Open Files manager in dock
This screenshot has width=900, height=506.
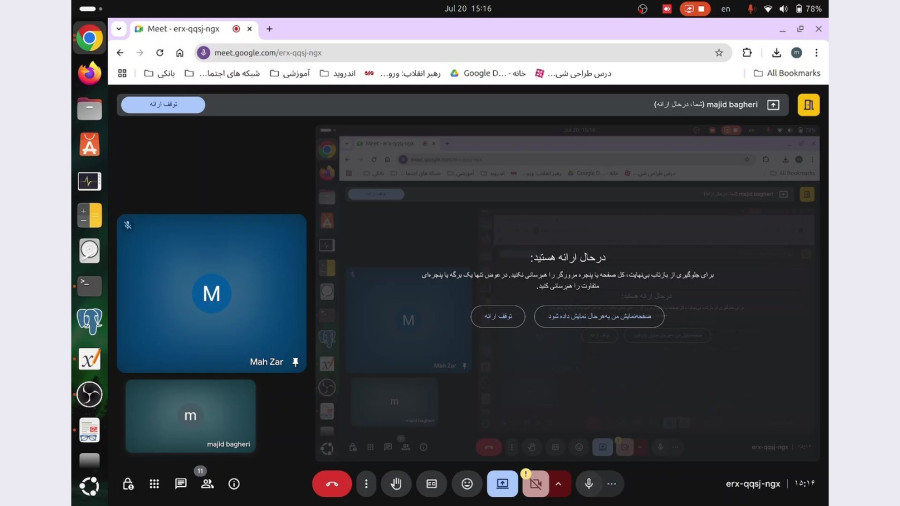point(90,109)
